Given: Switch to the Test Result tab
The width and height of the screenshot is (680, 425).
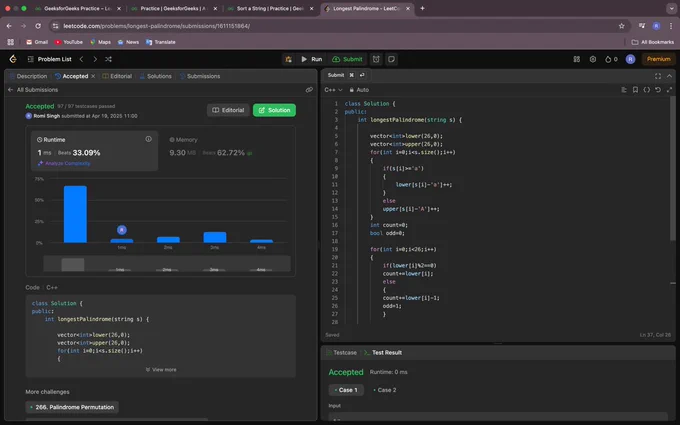Looking at the screenshot, I should click(382, 353).
